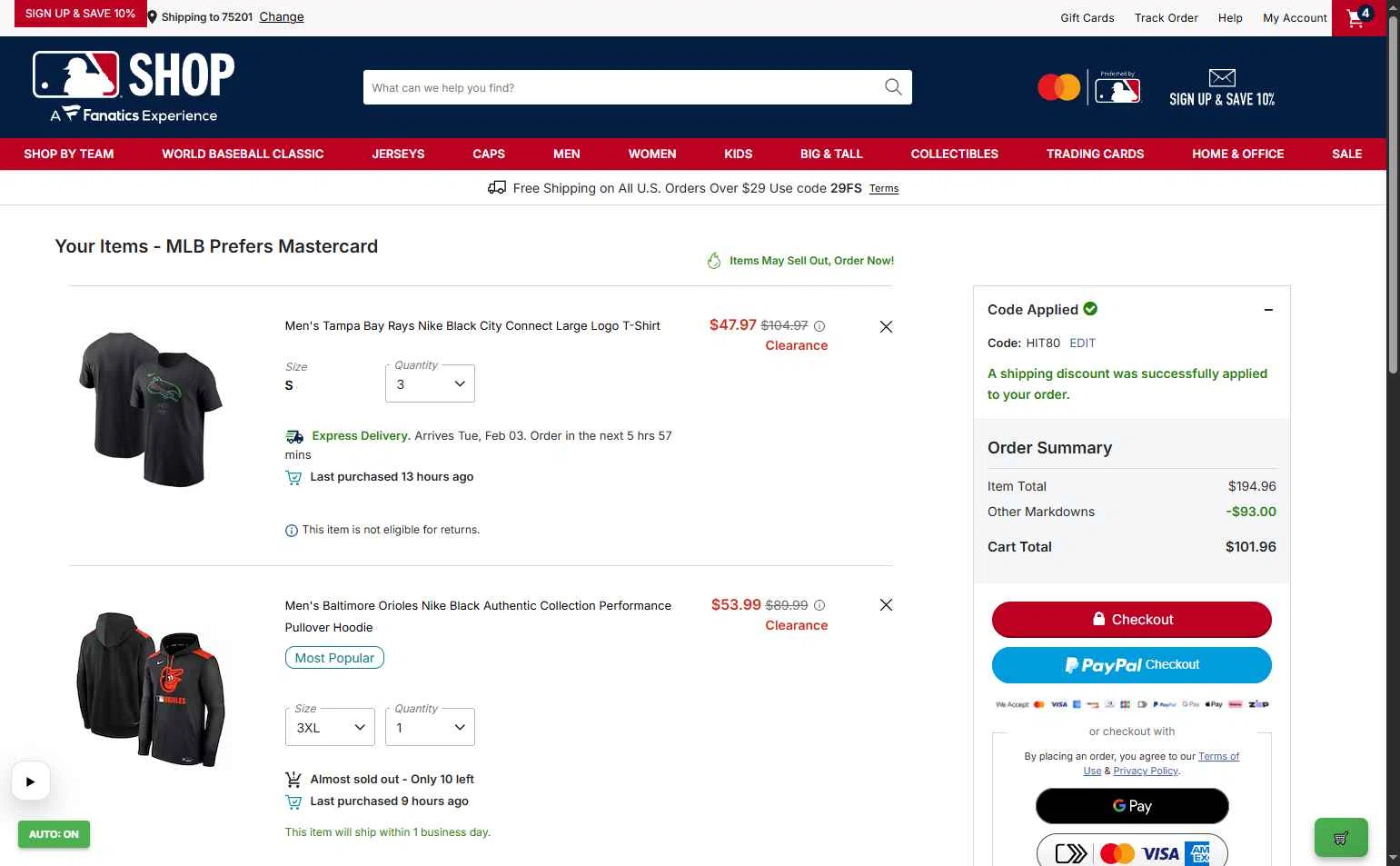Click the Orioles hoodie product thumbnail
The width and height of the screenshot is (1400, 866).
coord(151,689)
